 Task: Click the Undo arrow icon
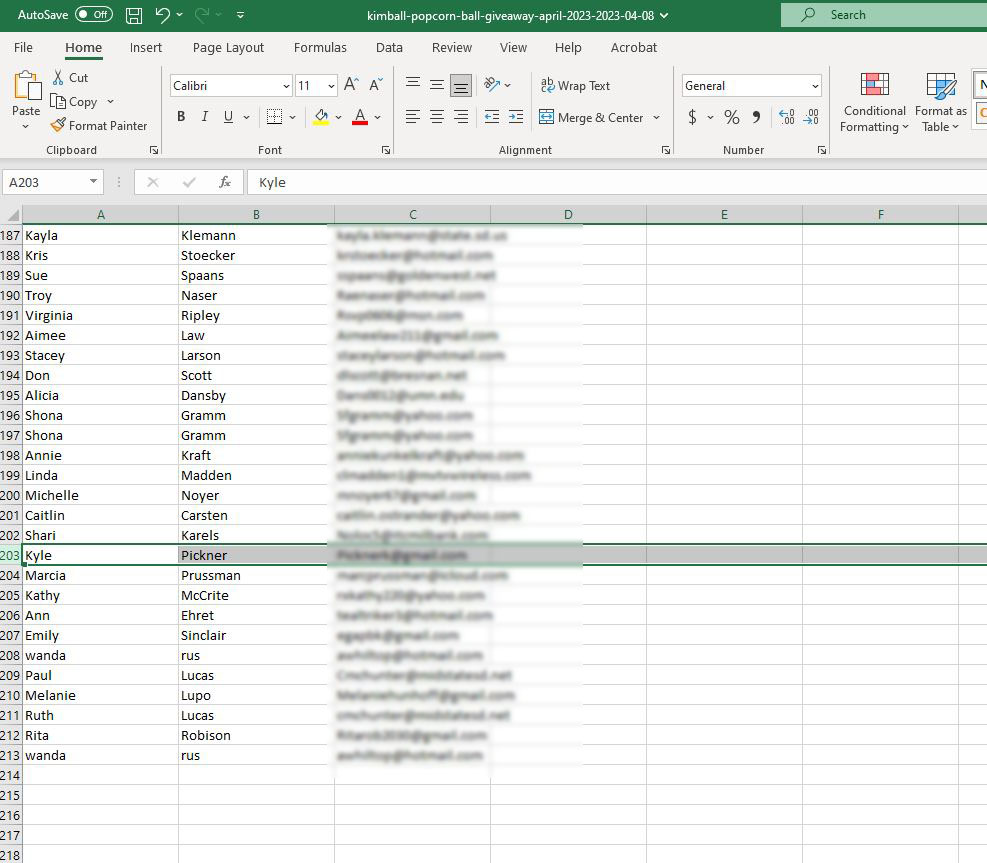click(x=163, y=15)
